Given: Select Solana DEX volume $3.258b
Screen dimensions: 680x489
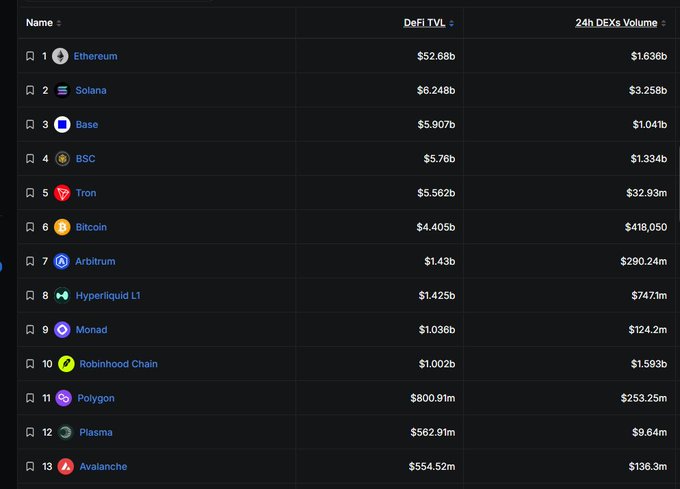Looking at the screenshot, I should pos(648,90).
